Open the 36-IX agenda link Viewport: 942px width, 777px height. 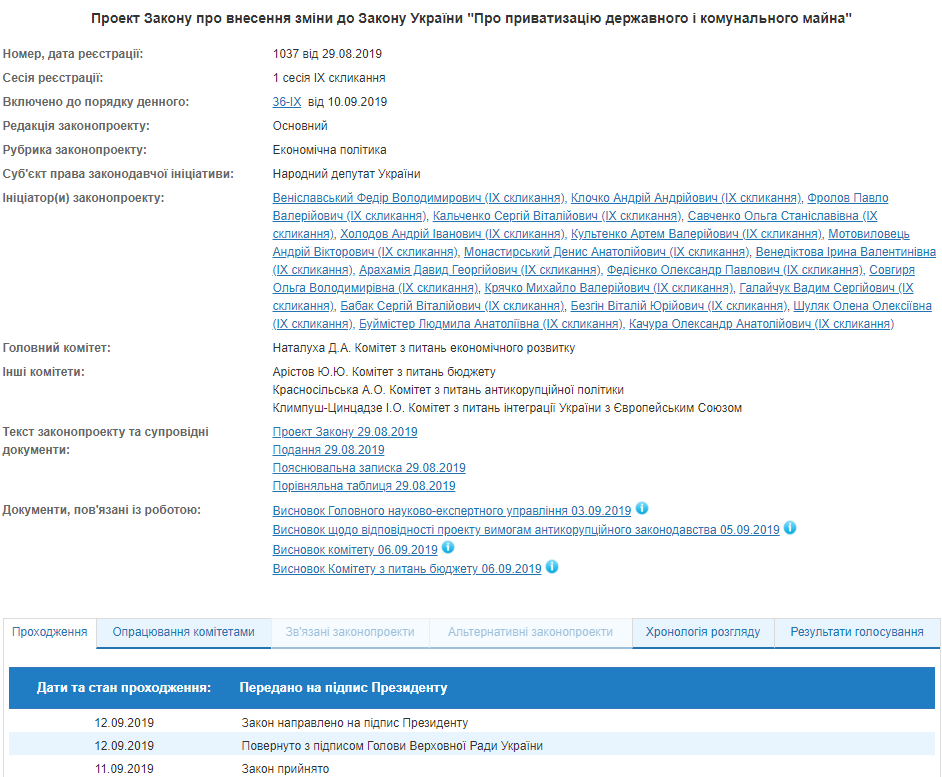click(287, 102)
